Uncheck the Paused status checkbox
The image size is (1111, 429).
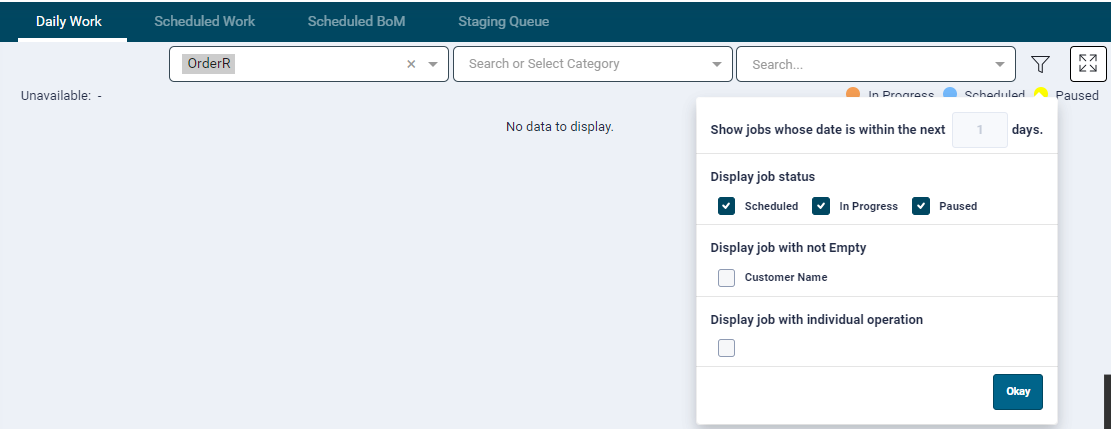[921, 206]
